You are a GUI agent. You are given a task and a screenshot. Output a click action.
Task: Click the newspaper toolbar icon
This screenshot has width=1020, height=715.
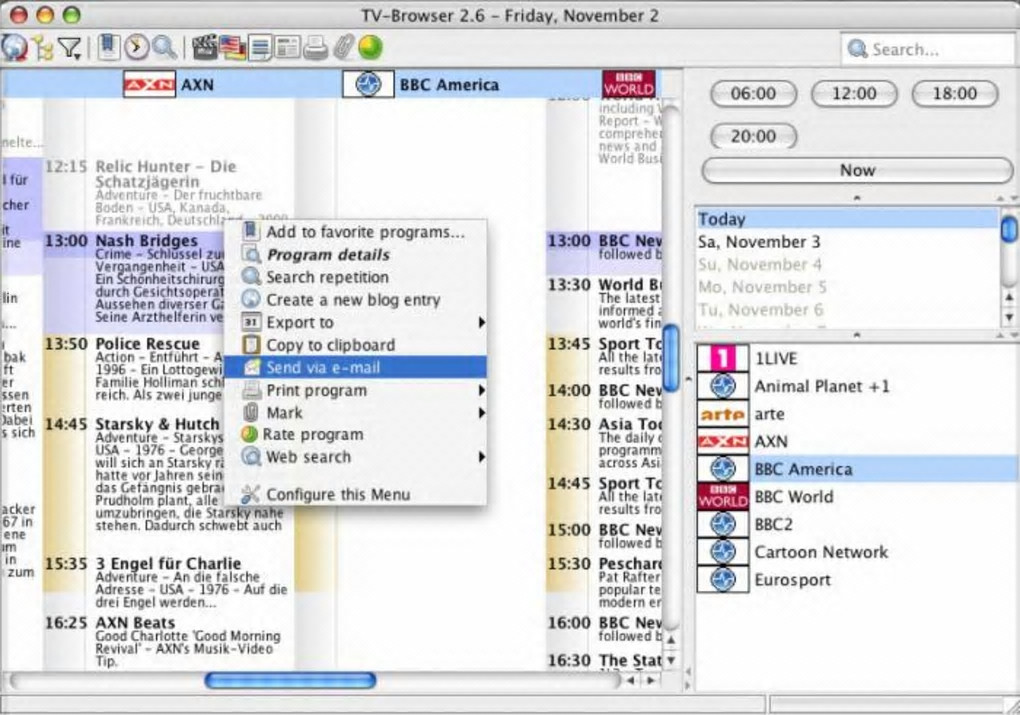click(x=288, y=47)
